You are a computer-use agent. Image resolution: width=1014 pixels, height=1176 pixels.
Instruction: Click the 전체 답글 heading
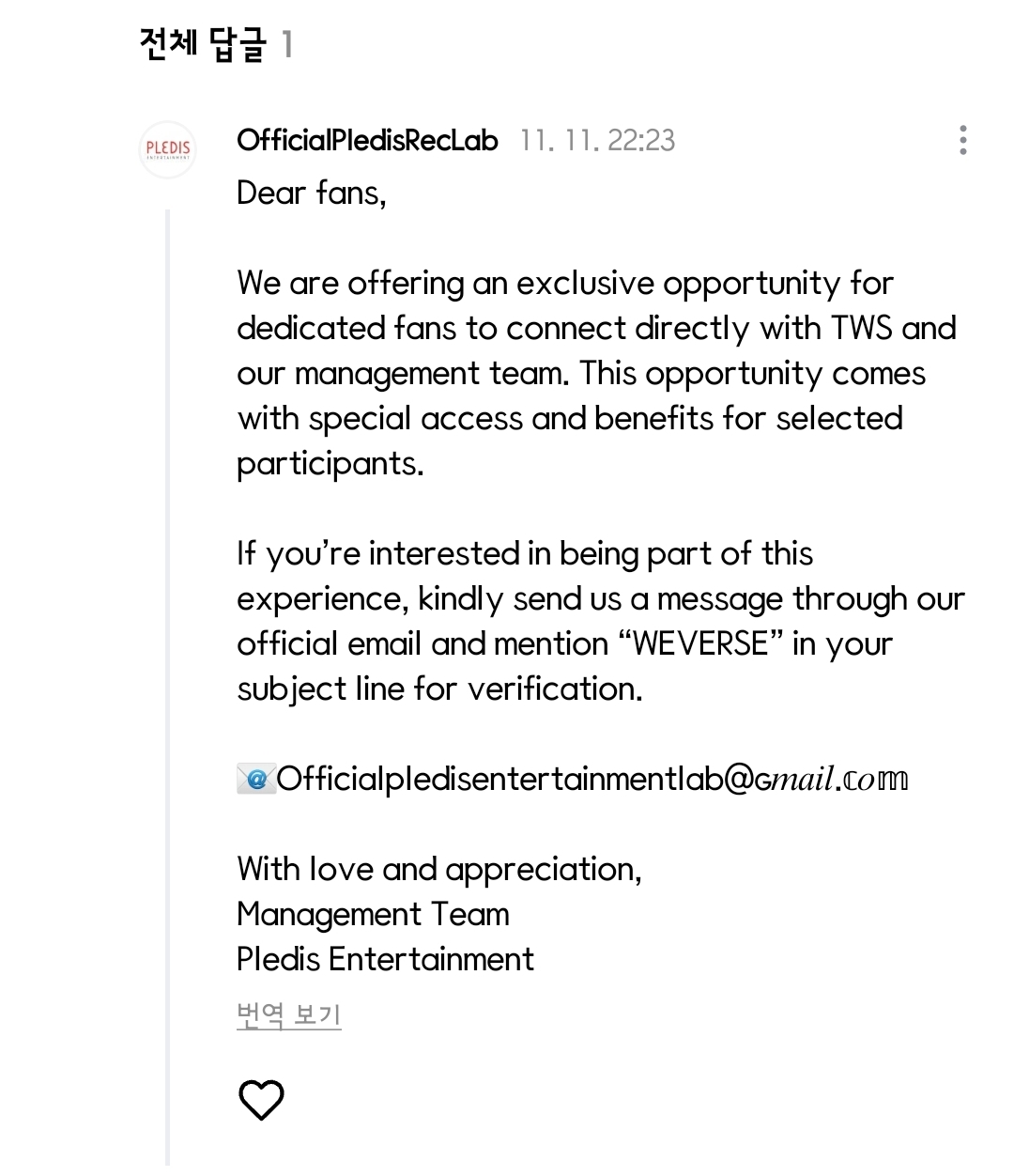(x=202, y=44)
